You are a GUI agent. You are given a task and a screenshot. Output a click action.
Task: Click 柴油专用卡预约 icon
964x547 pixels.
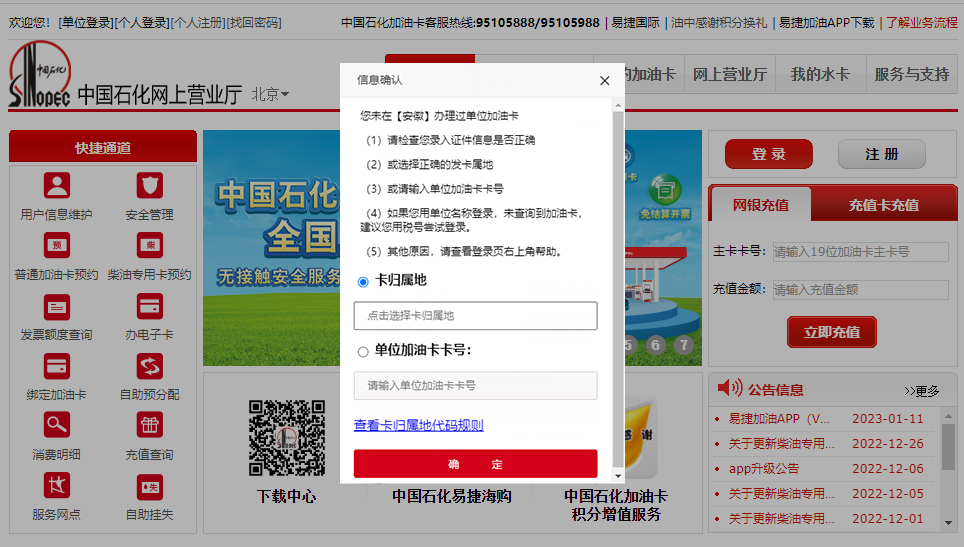(149, 245)
